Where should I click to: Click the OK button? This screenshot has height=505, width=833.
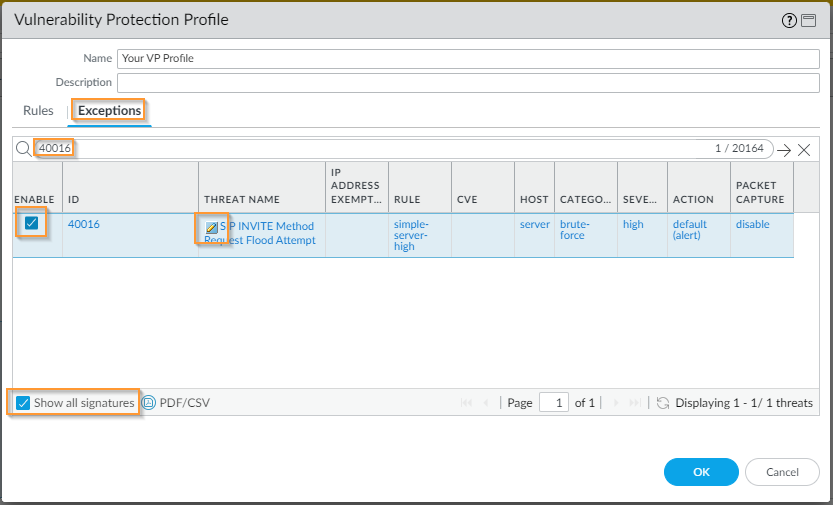coord(701,472)
